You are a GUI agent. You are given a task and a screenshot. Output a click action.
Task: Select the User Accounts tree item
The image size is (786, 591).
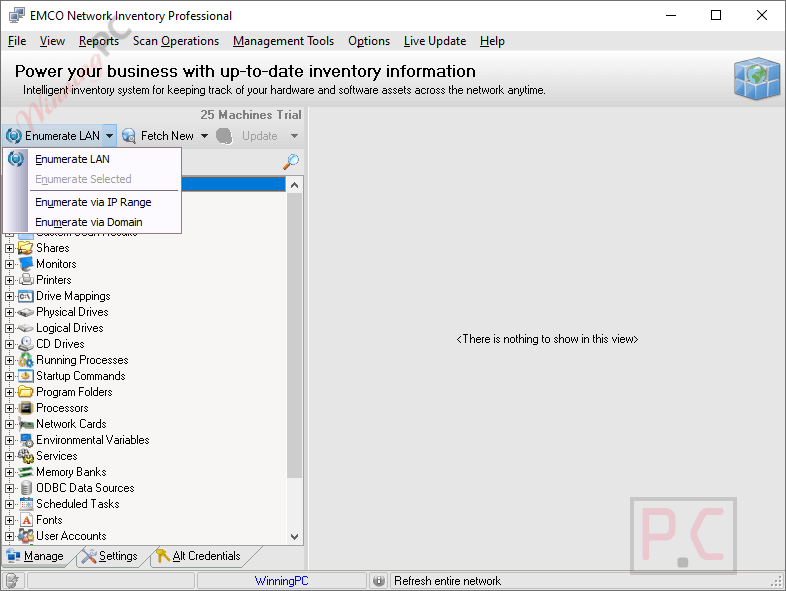(71, 536)
